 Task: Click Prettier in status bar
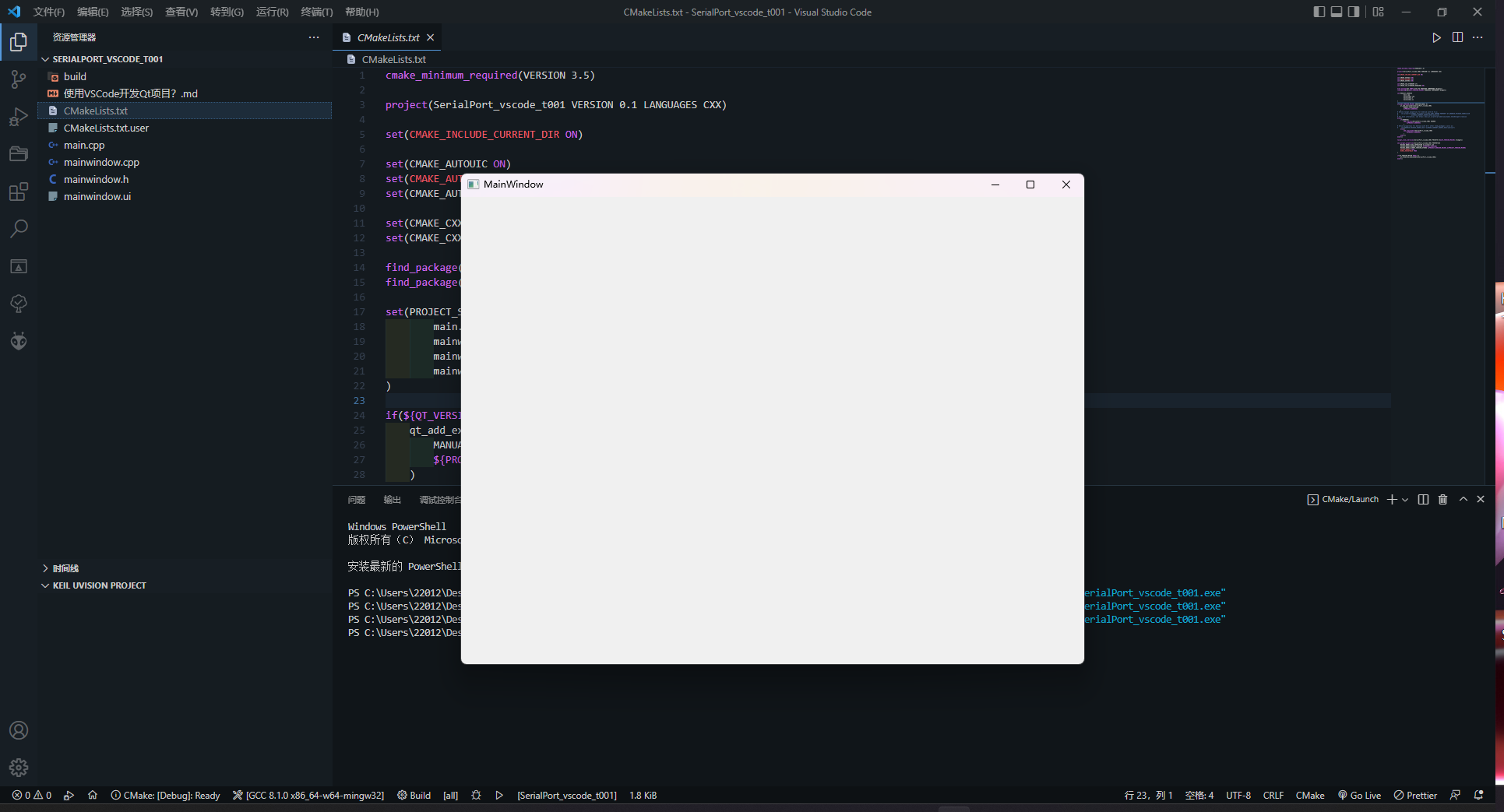pyautogui.click(x=1415, y=796)
